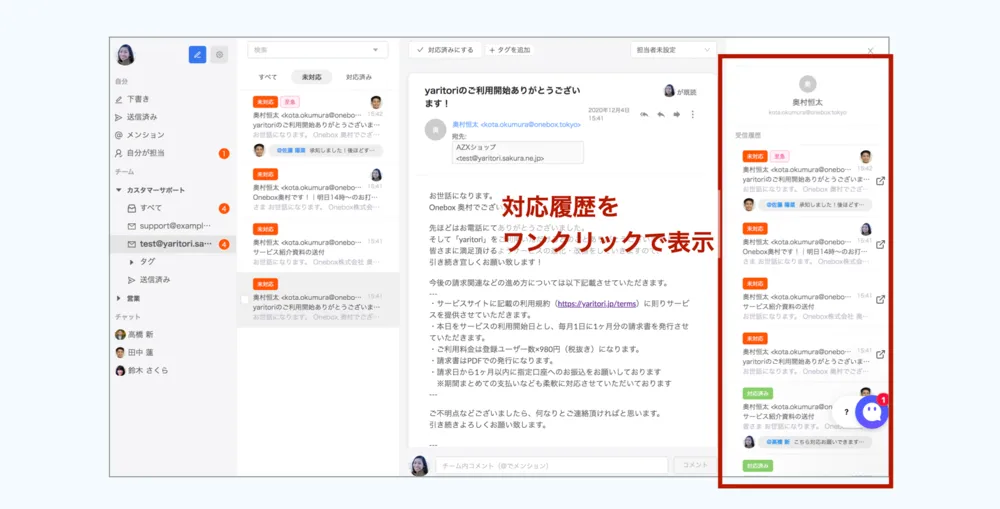Collapse the カスタマーサポート team
Screen dimensions: 1000x509
tap(119, 190)
